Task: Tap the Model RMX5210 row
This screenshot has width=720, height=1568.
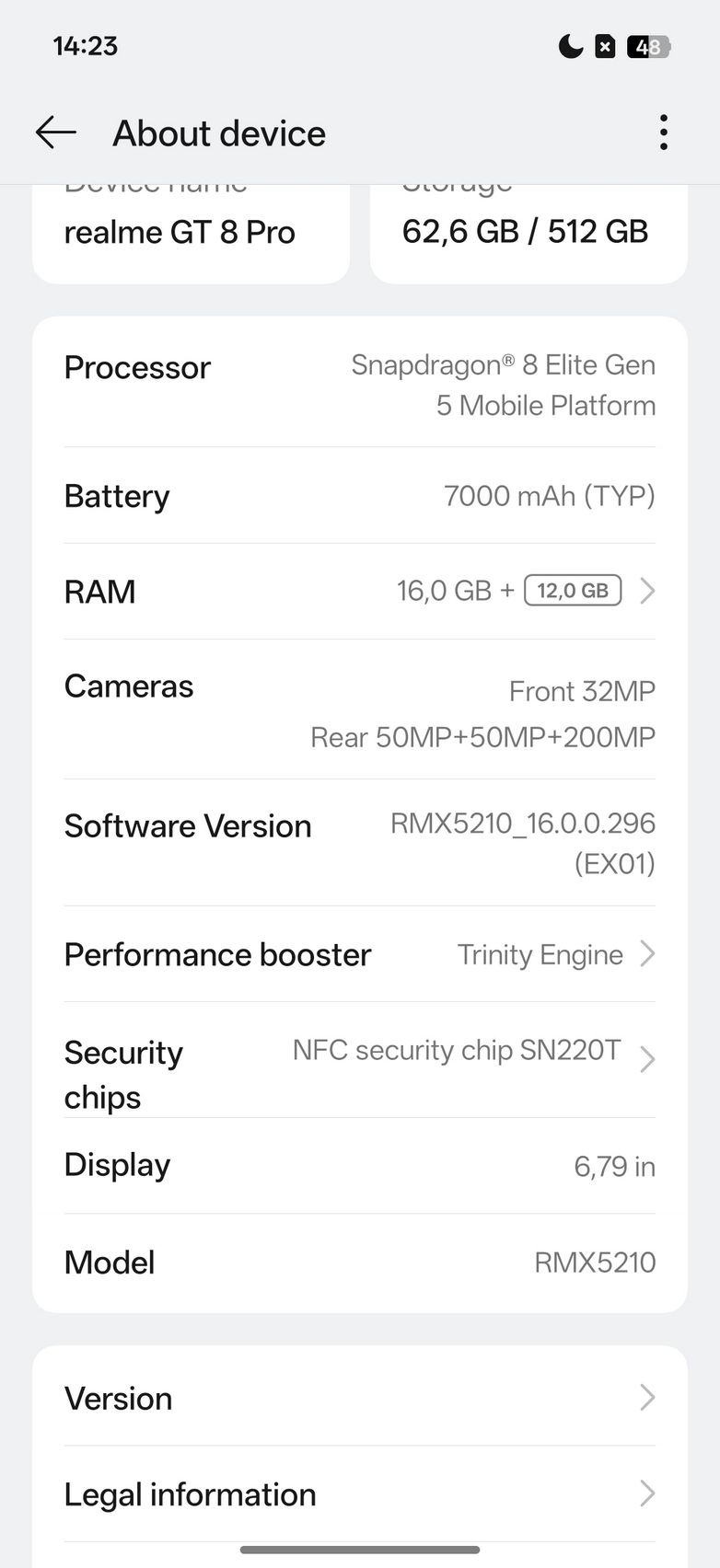Action: 359,1262
